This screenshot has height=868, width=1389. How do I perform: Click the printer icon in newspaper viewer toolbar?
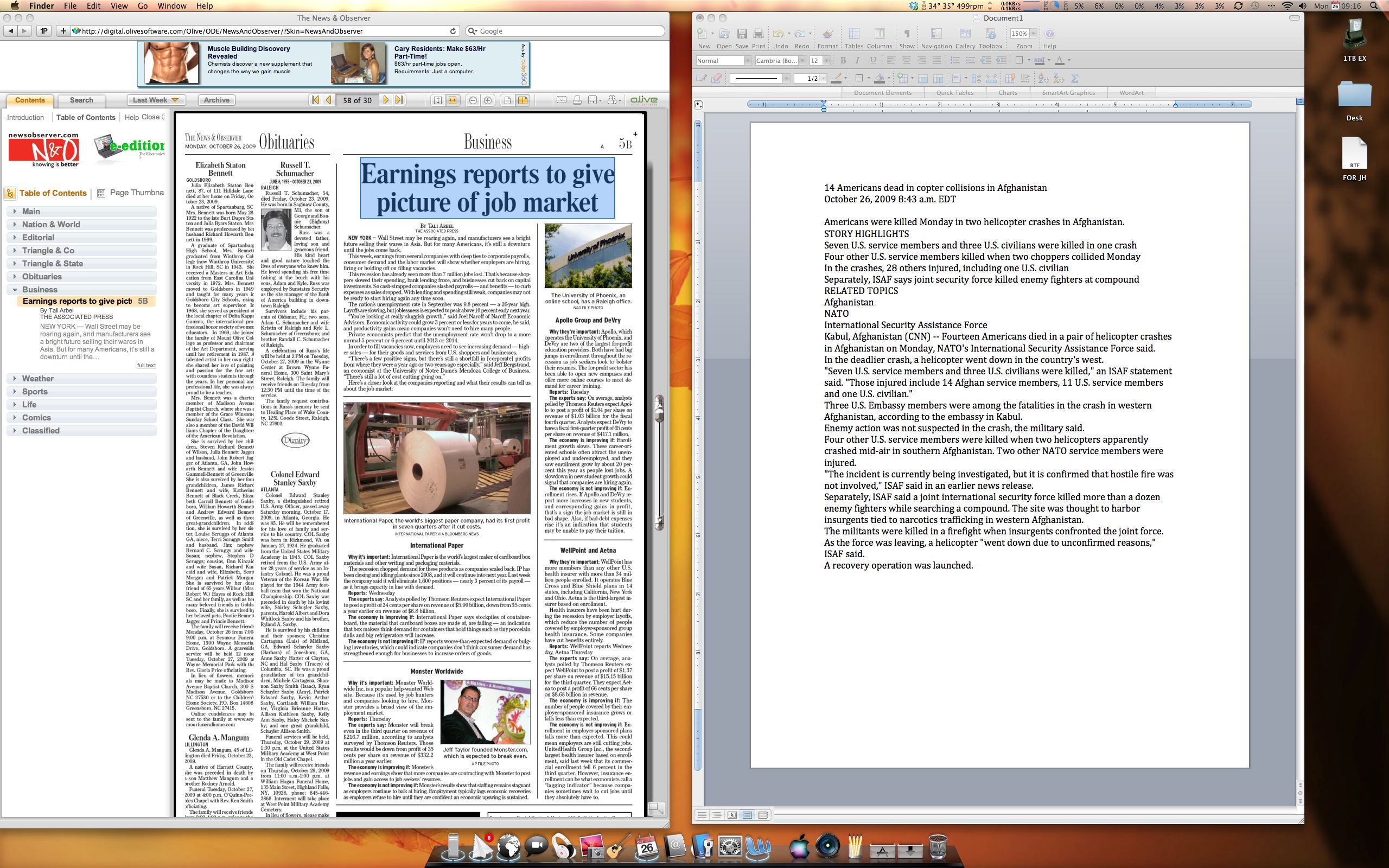click(x=577, y=100)
